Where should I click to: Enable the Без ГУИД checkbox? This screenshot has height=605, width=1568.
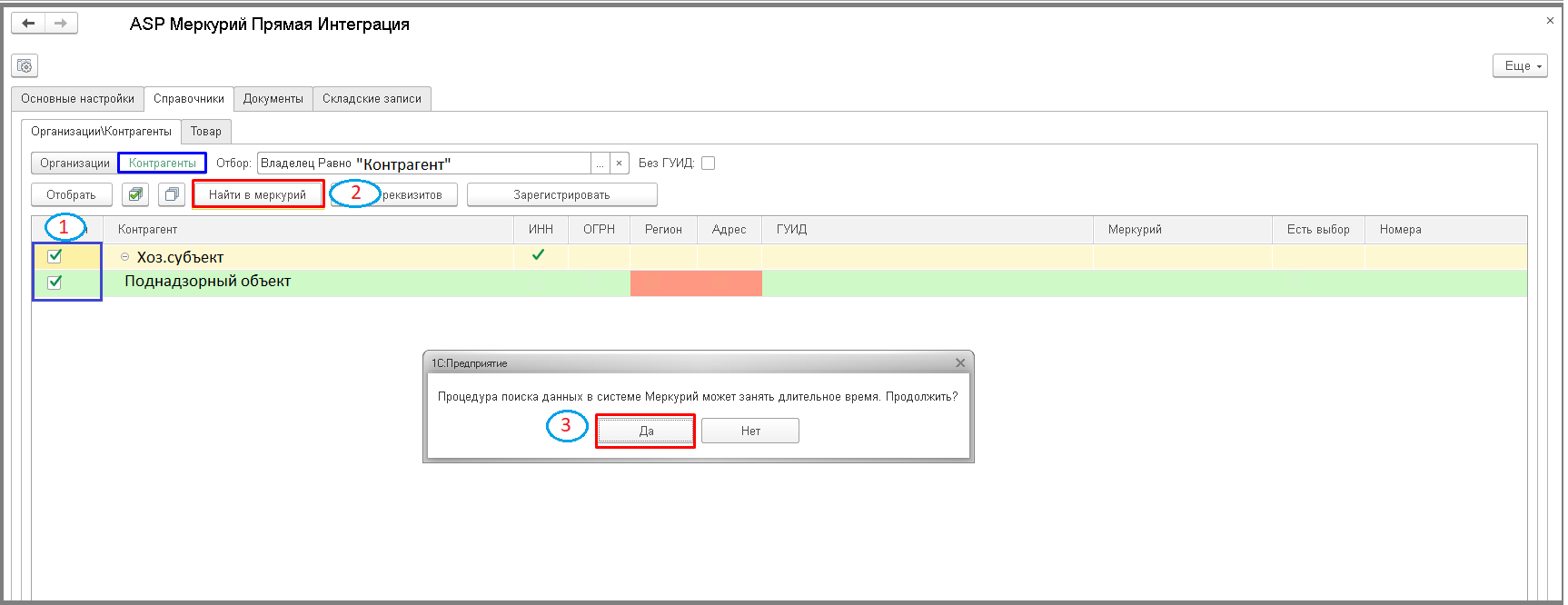709,164
